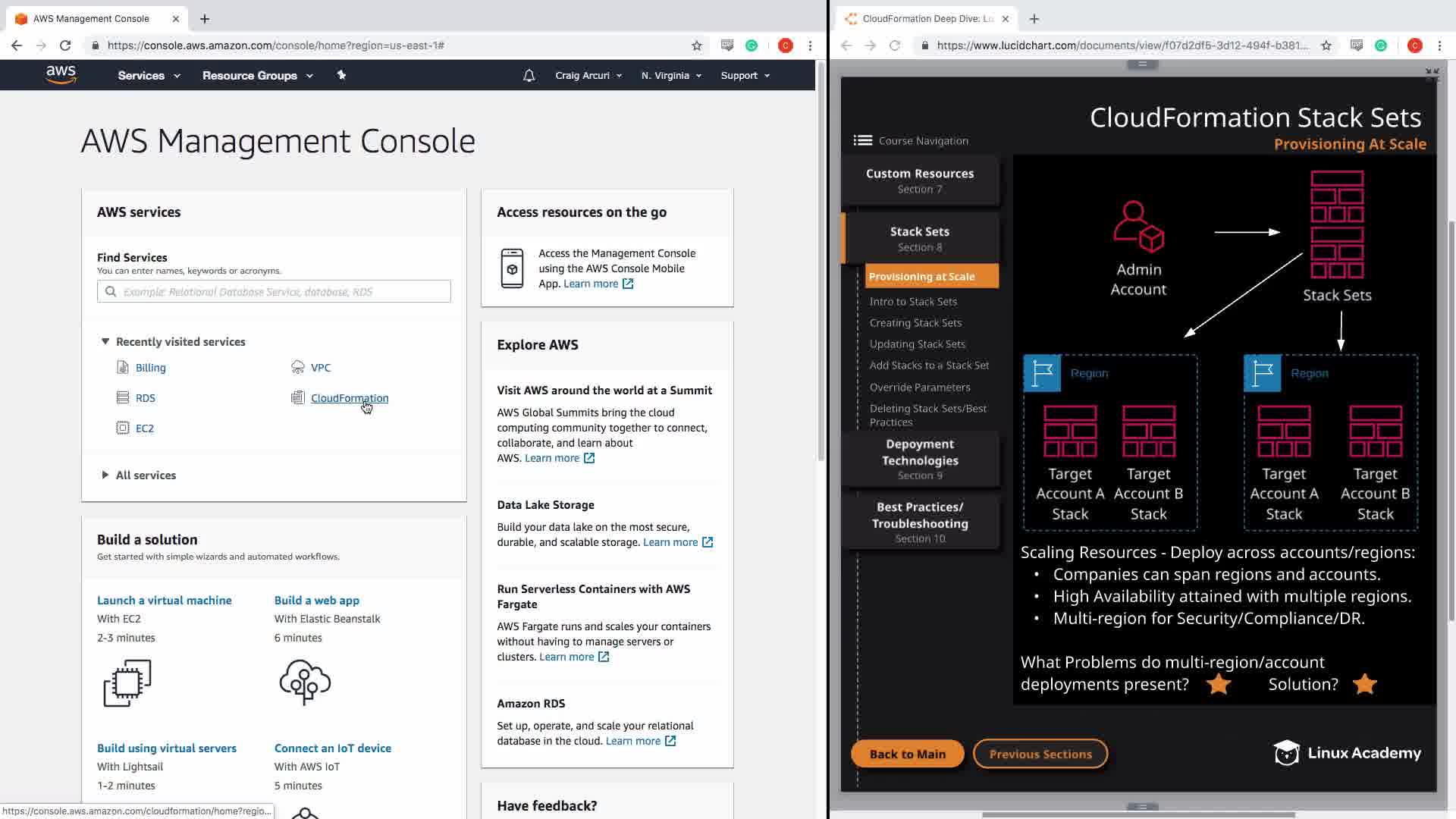Click the star next to Solution?

[x=1364, y=684]
